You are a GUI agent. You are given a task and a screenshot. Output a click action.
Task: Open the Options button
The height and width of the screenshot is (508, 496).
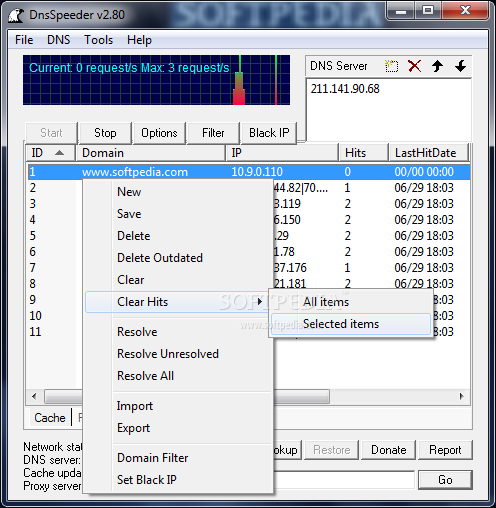click(159, 133)
